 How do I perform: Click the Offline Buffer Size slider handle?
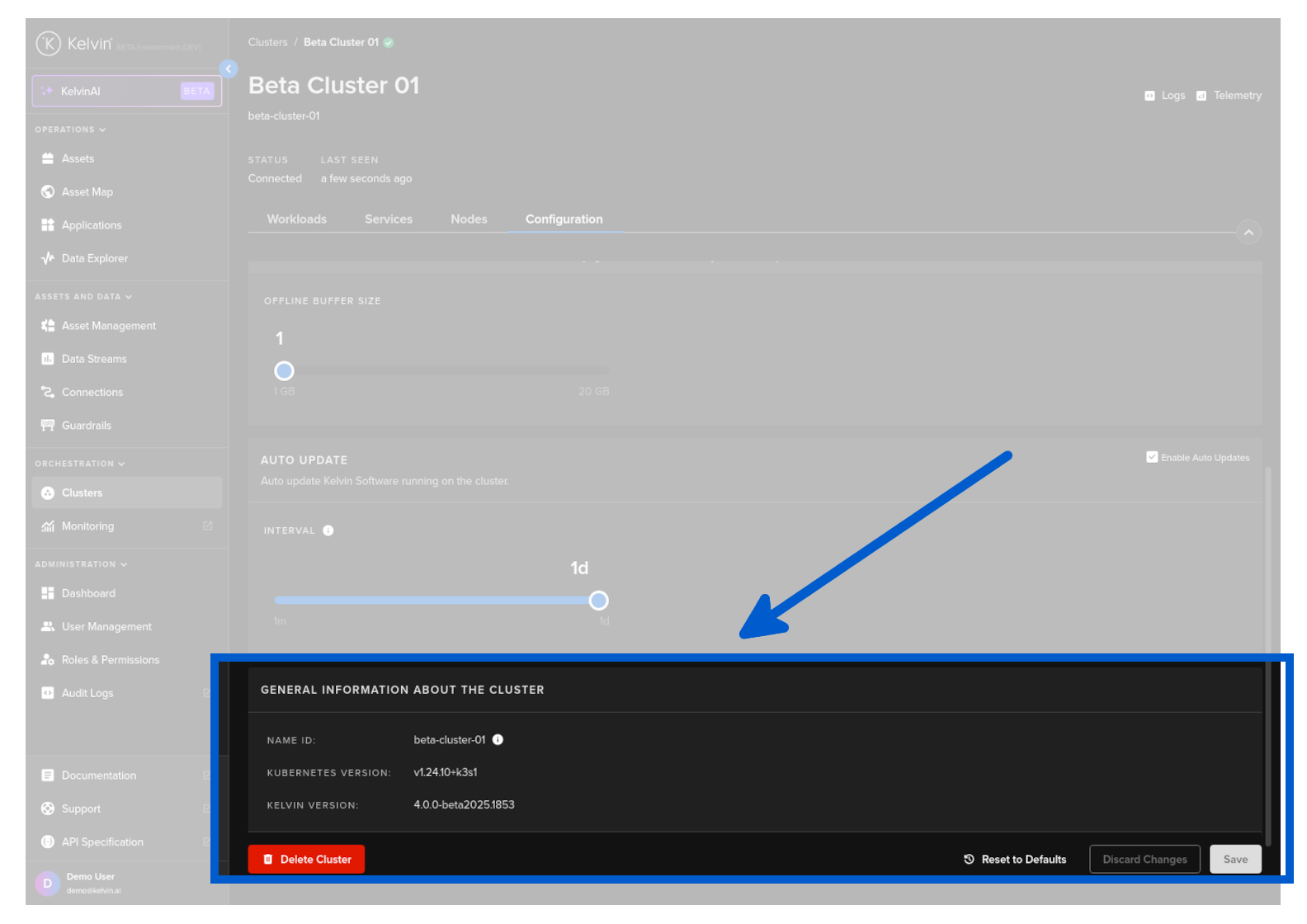(284, 371)
